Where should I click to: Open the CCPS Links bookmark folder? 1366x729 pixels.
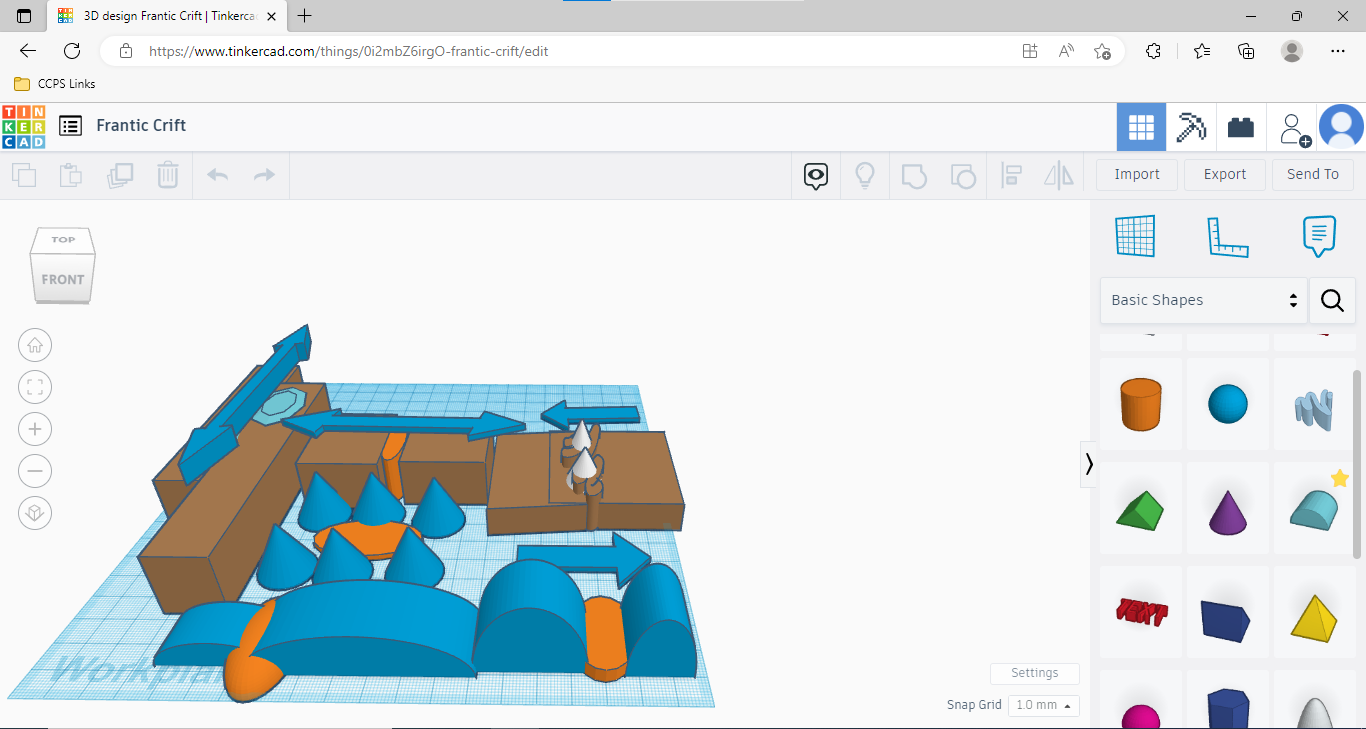[55, 84]
